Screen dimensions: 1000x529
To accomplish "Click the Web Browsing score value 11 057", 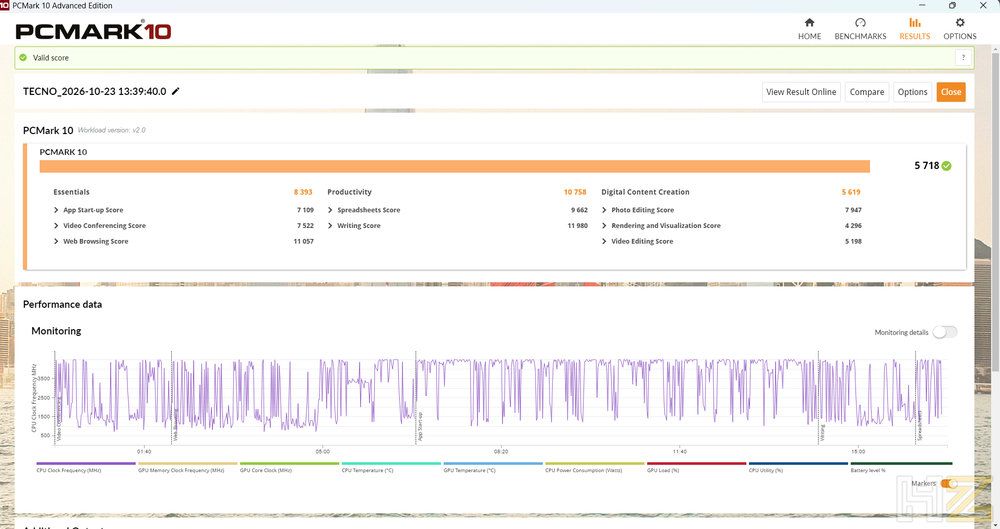I will tap(304, 241).
